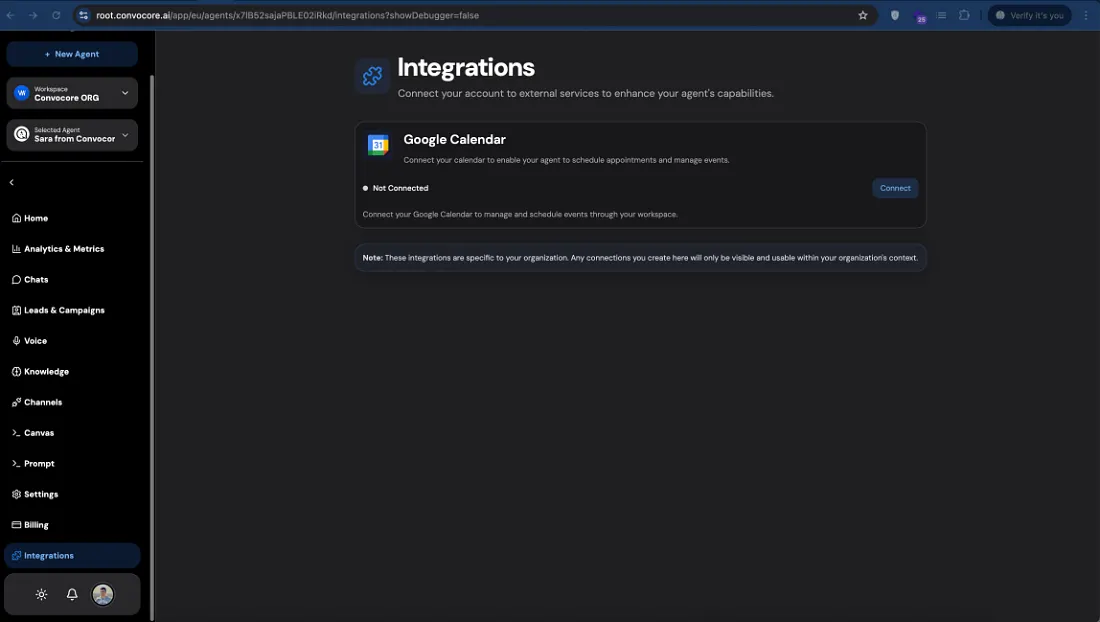The height and width of the screenshot is (622, 1100).
Task: Open the Prompt page
Action: pos(33,464)
